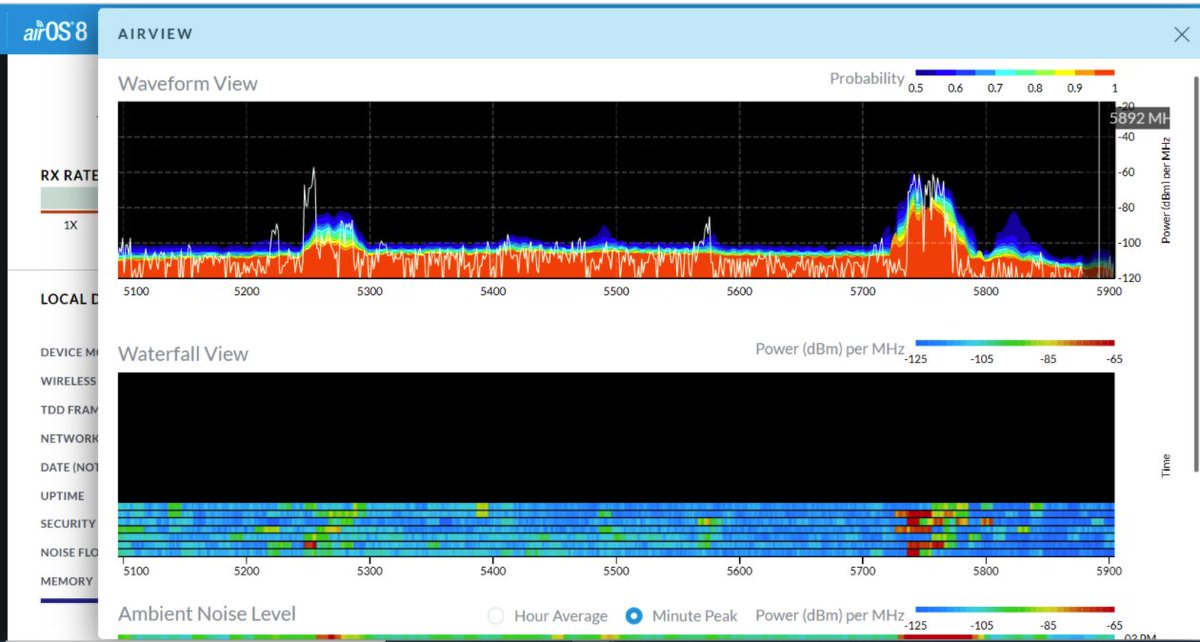This screenshot has height=642, width=1200.
Task: Click the MEMORY label in background page
Action: [66, 581]
